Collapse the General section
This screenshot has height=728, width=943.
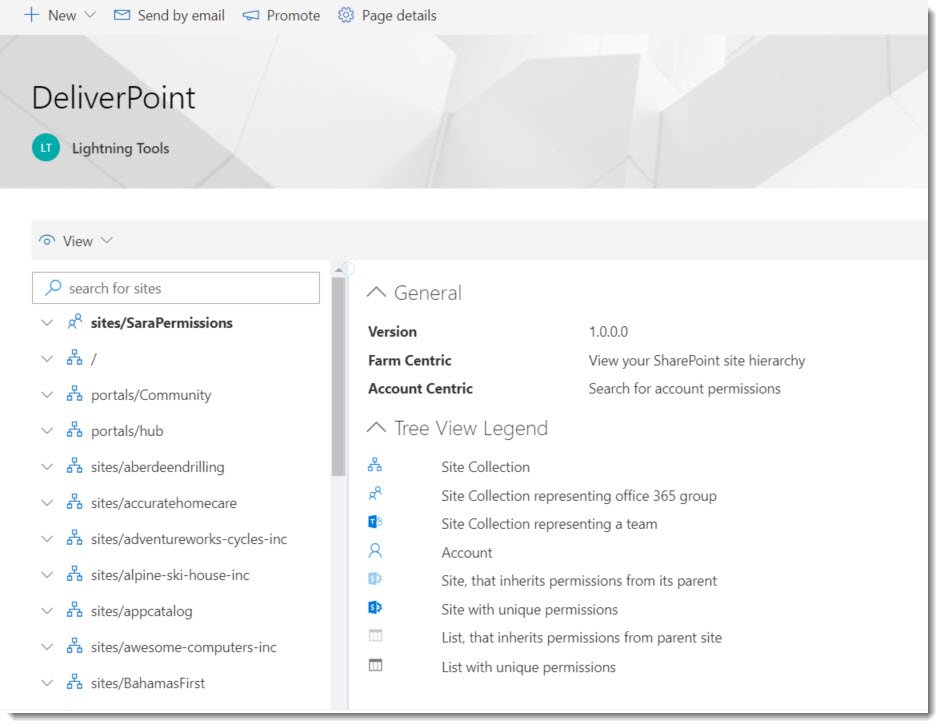(376, 293)
